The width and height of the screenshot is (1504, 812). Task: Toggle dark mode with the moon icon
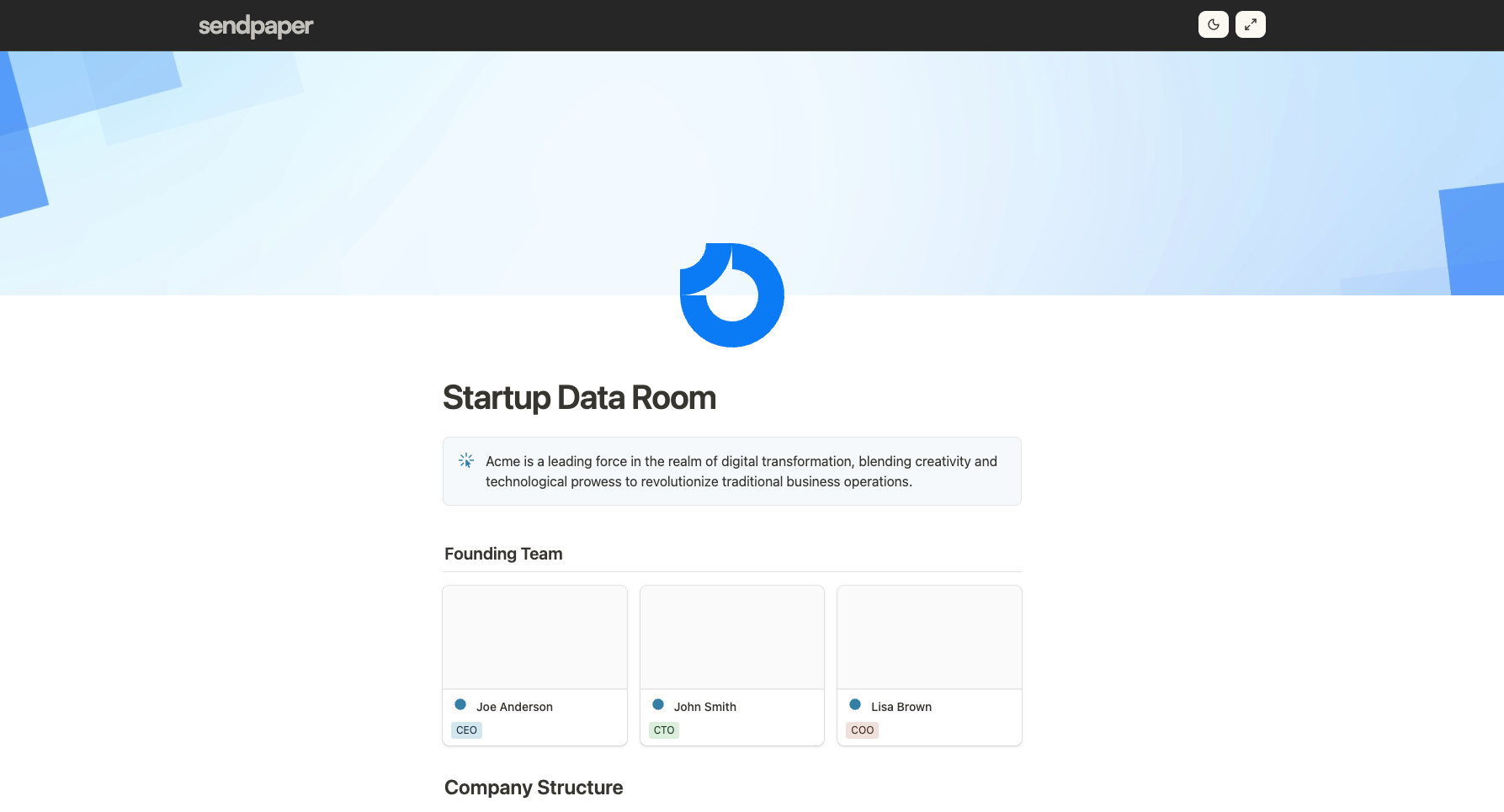(1213, 24)
